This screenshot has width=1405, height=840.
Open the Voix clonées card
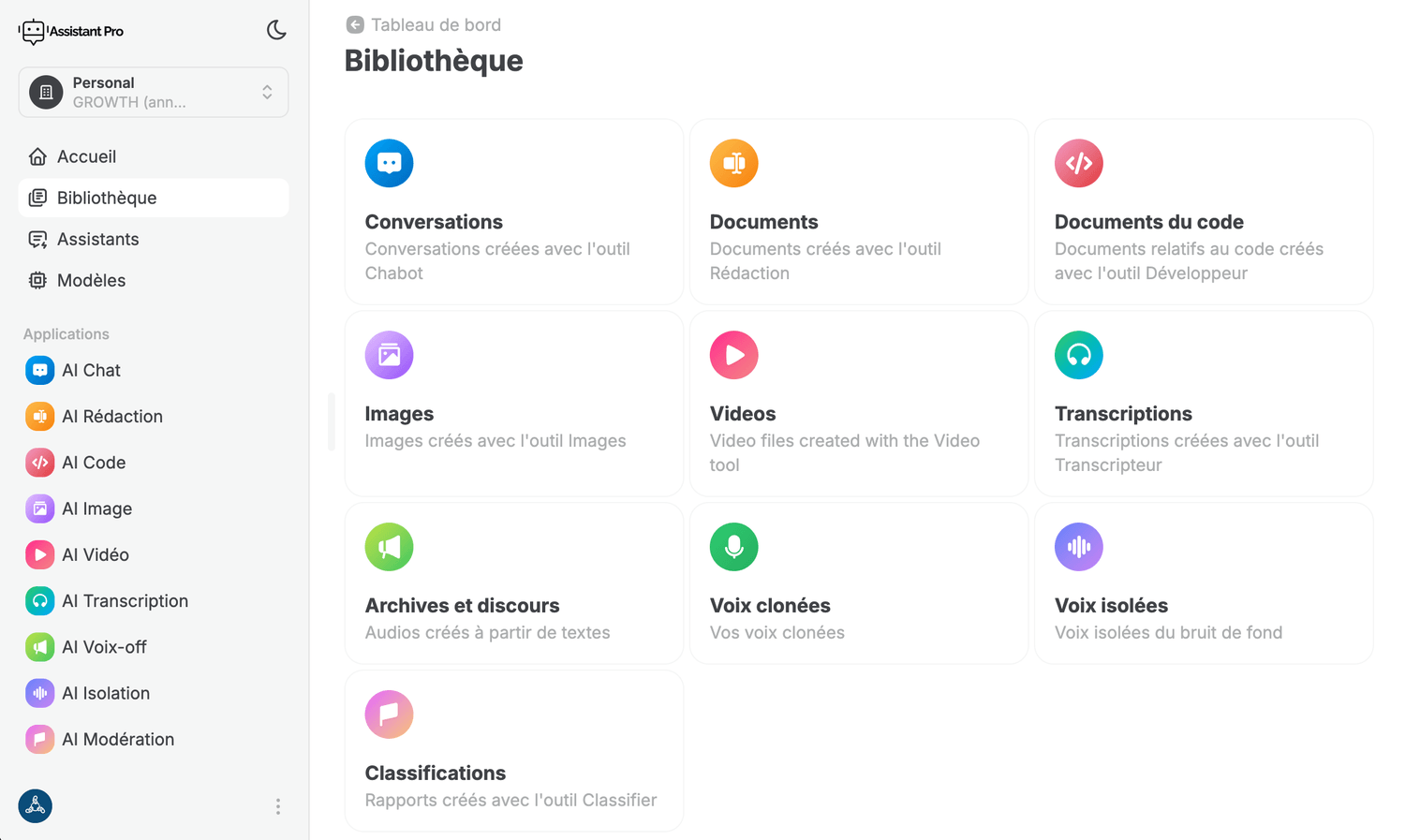[858, 583]
